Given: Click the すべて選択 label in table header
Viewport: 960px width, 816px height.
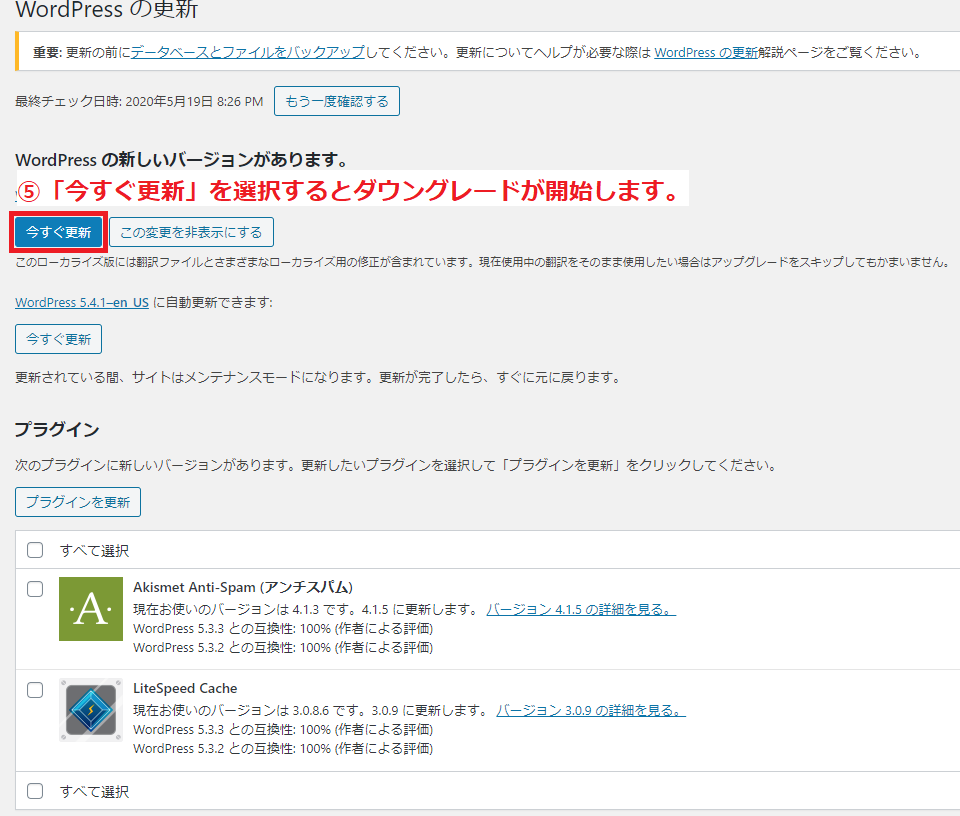Looking at the screenshot, I should [x=94, y=550].
